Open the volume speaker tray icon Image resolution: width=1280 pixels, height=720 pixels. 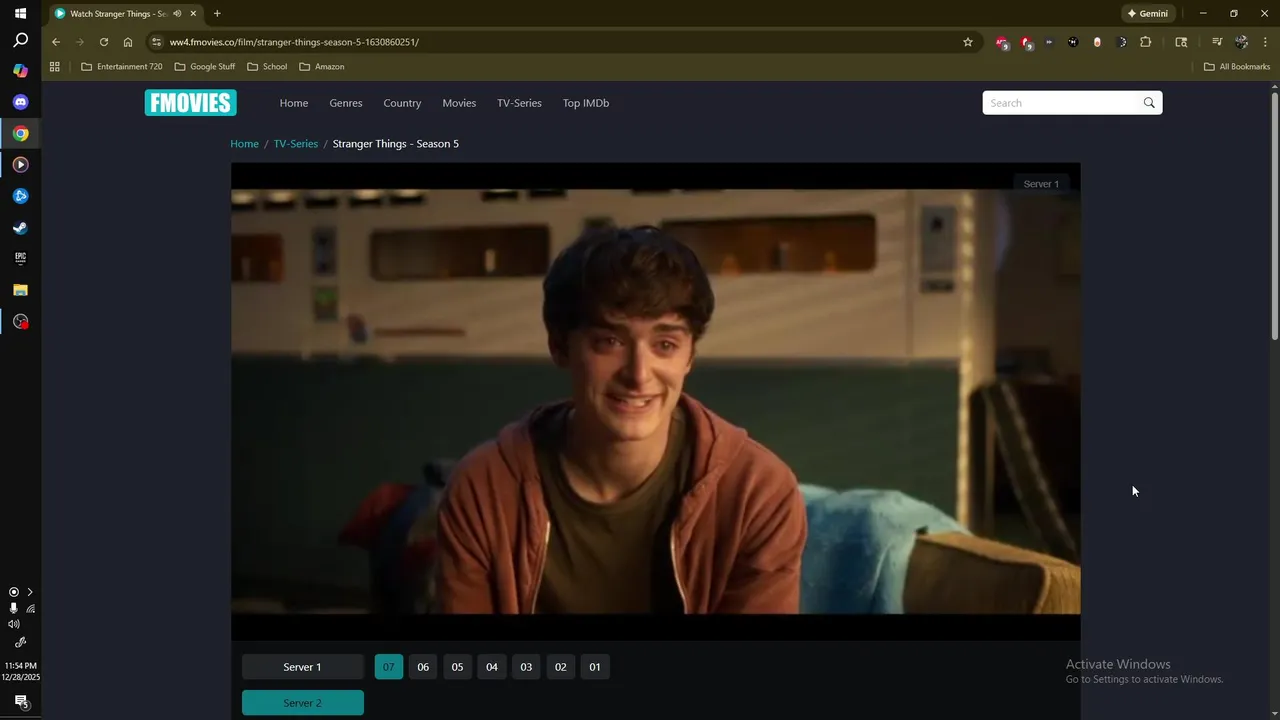click(x=13, y=624)
